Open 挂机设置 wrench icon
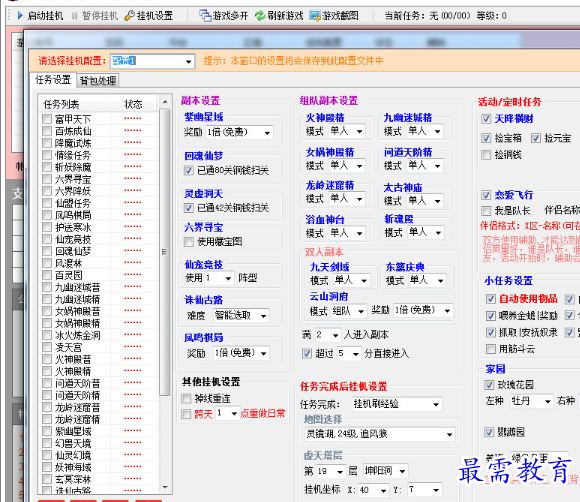580x502 pixels. 129,16
